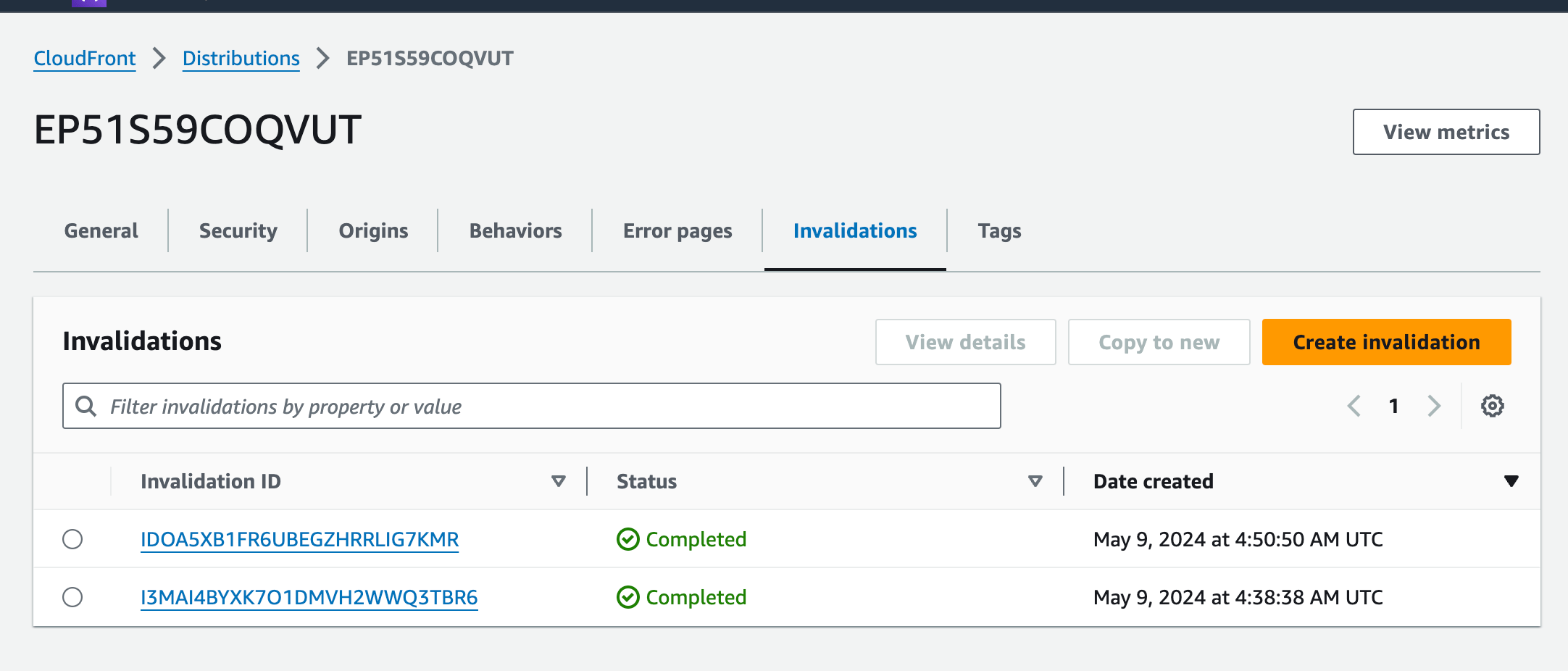Open invalidation I3MAI4BYXK7O1DMVH2WWQ3TBR6 link

point(309,597)
